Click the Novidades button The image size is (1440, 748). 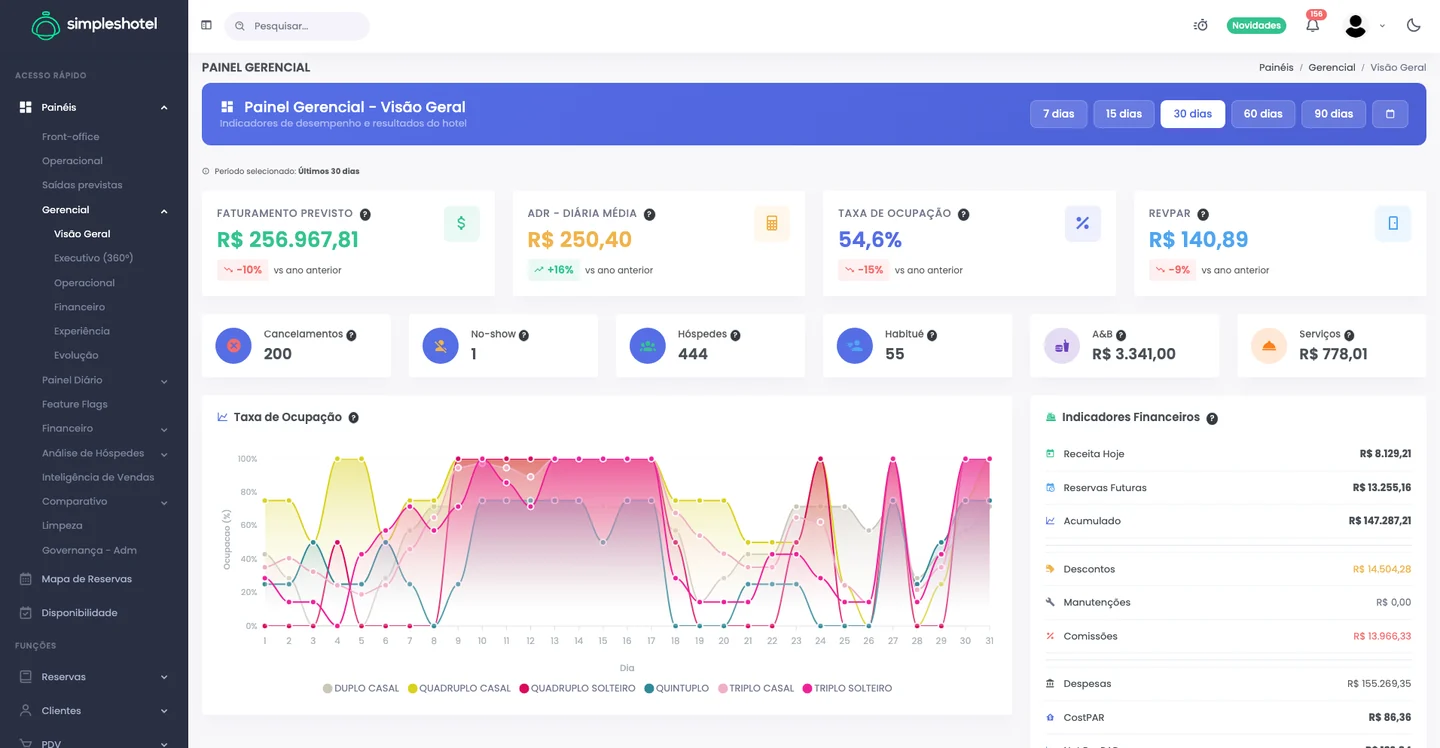(1256, 25)
